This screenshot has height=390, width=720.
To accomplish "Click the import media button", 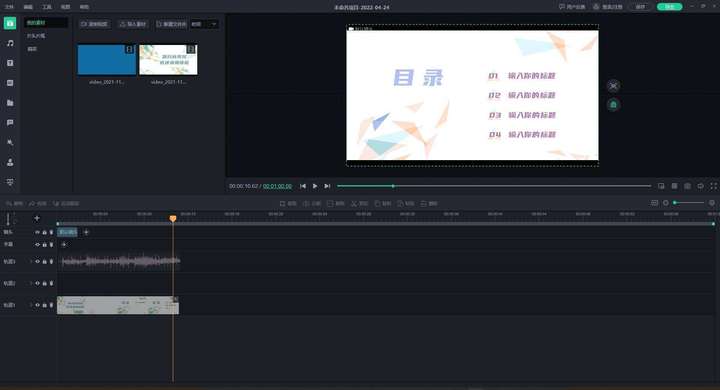I will (x=133, y=24).
